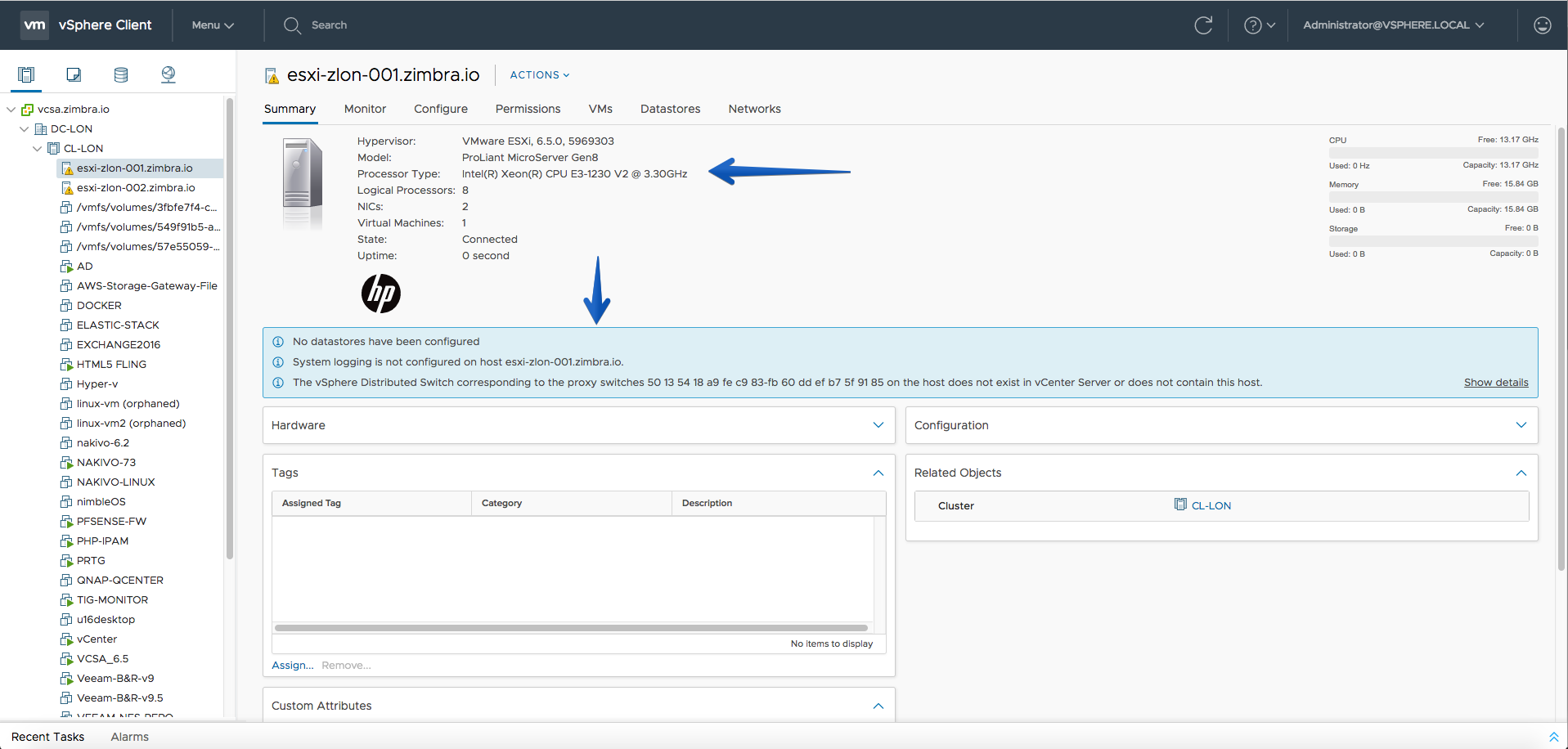Click the AD virtual machine icon

tap(66, 267)
